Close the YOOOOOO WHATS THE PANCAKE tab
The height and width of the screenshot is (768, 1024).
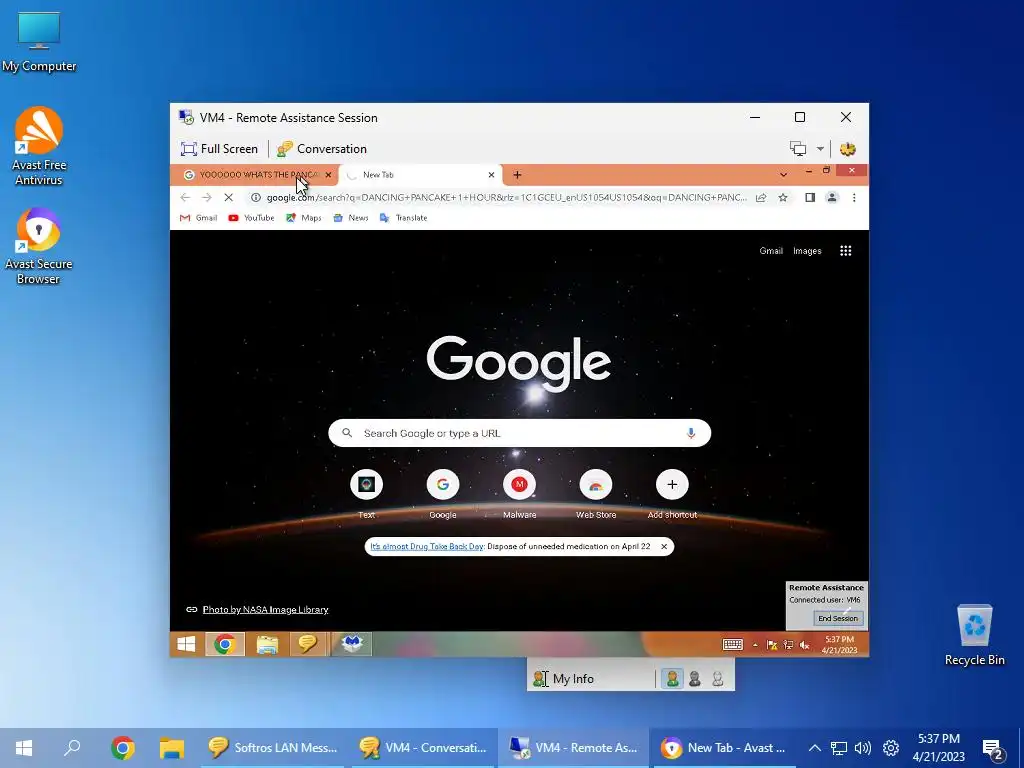pyautogui.click(x=328, y=175)
